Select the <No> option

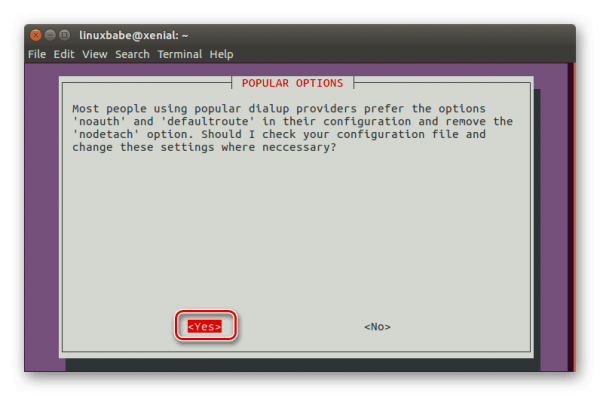click(377, 327)
